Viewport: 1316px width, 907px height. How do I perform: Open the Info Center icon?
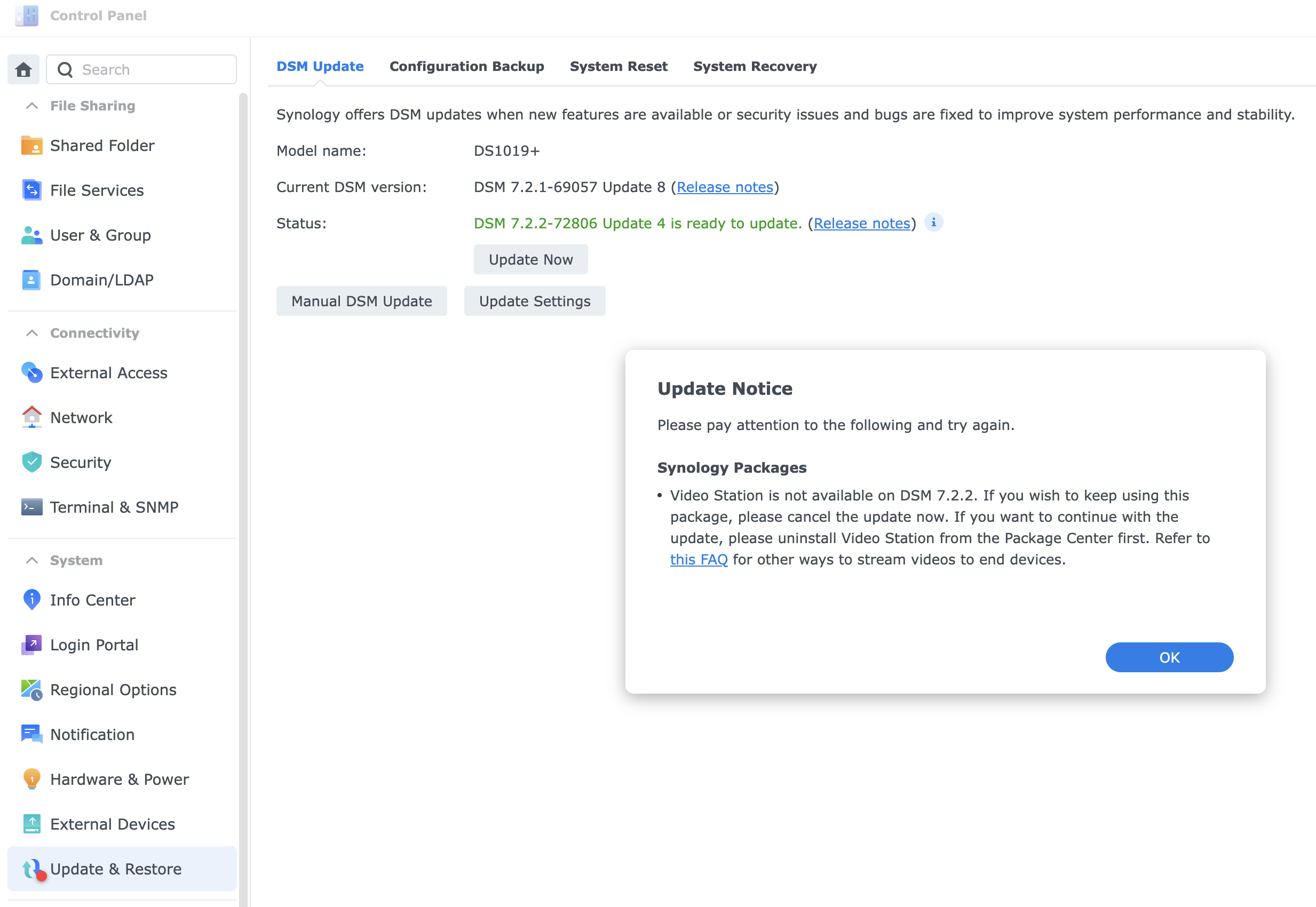[x=31, y=600]
